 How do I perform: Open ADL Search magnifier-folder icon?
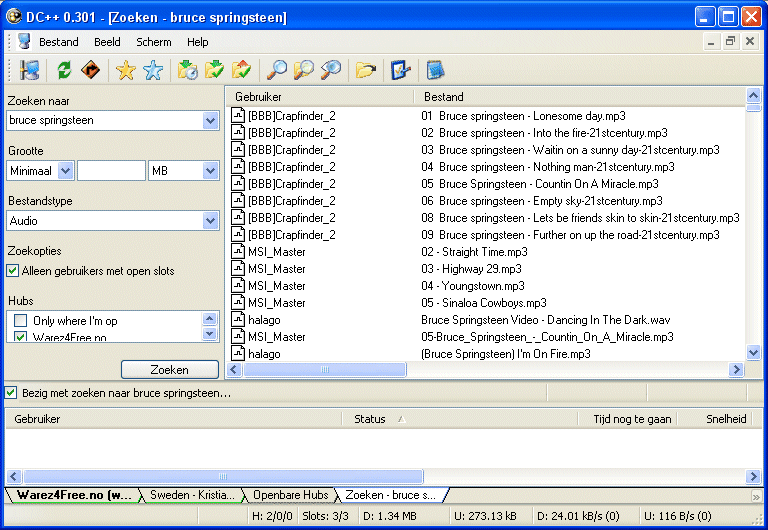coord(304,70)
